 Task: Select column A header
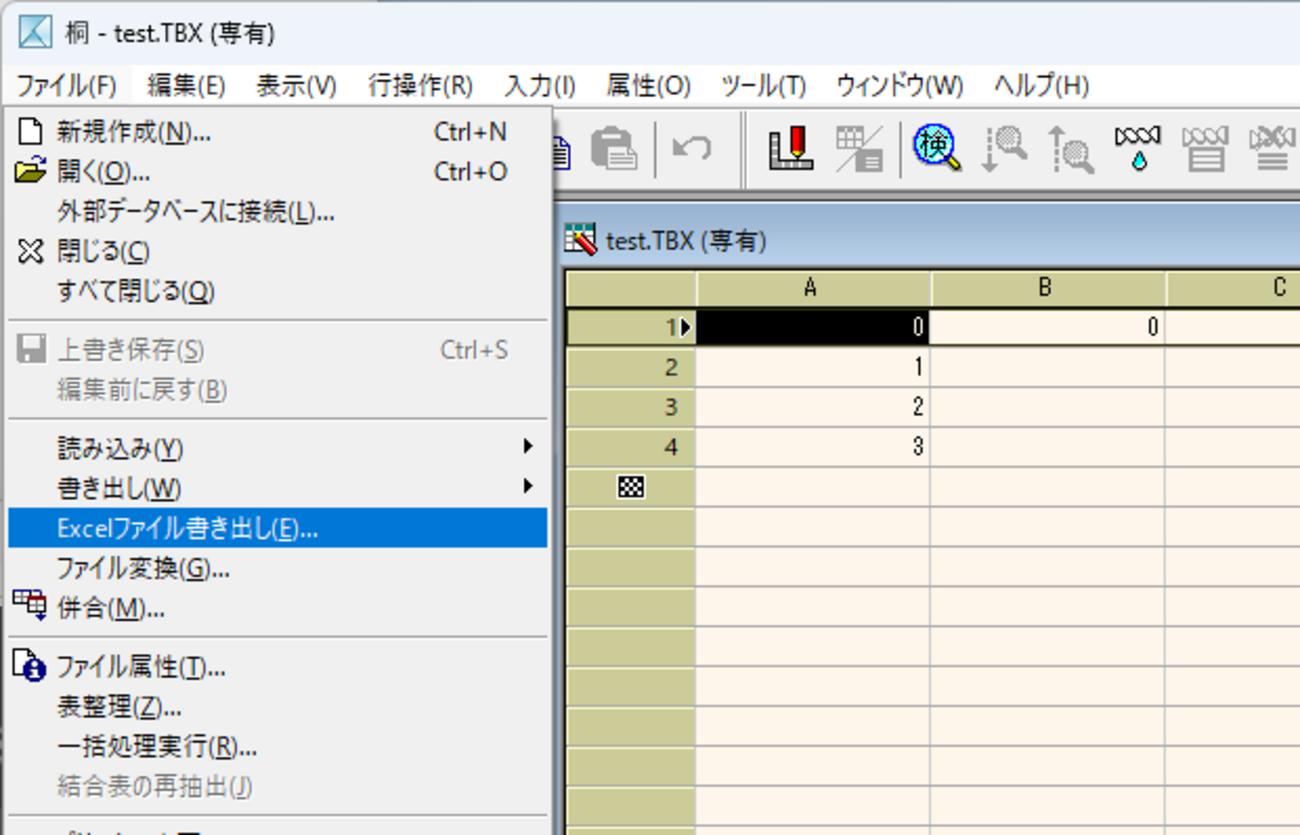(x=813, y=288)
